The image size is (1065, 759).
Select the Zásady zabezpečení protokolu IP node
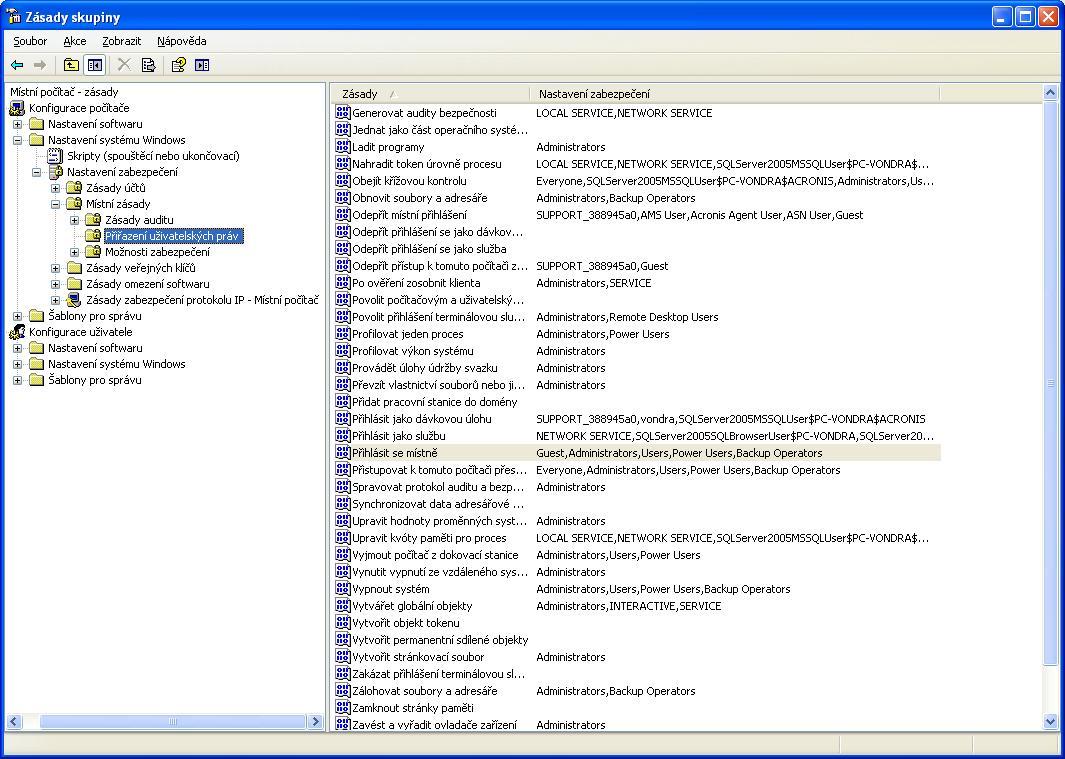pos(201,300)
